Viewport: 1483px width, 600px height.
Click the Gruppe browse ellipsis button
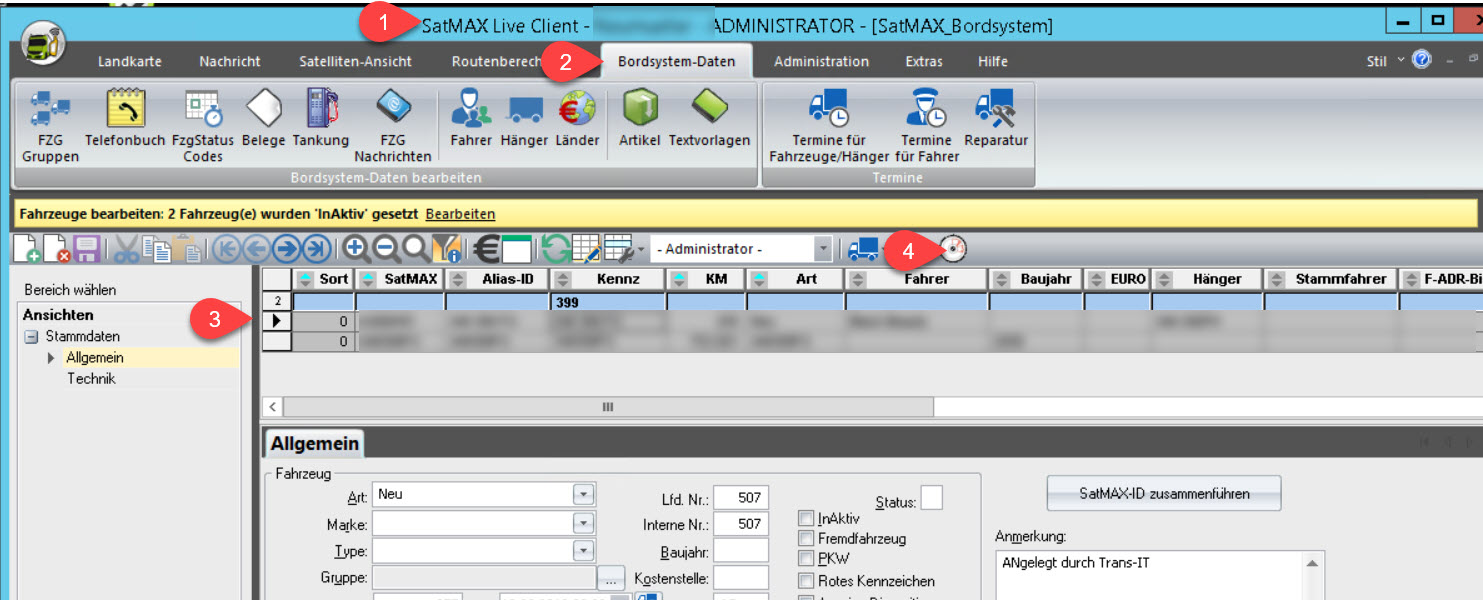(611, 578)
